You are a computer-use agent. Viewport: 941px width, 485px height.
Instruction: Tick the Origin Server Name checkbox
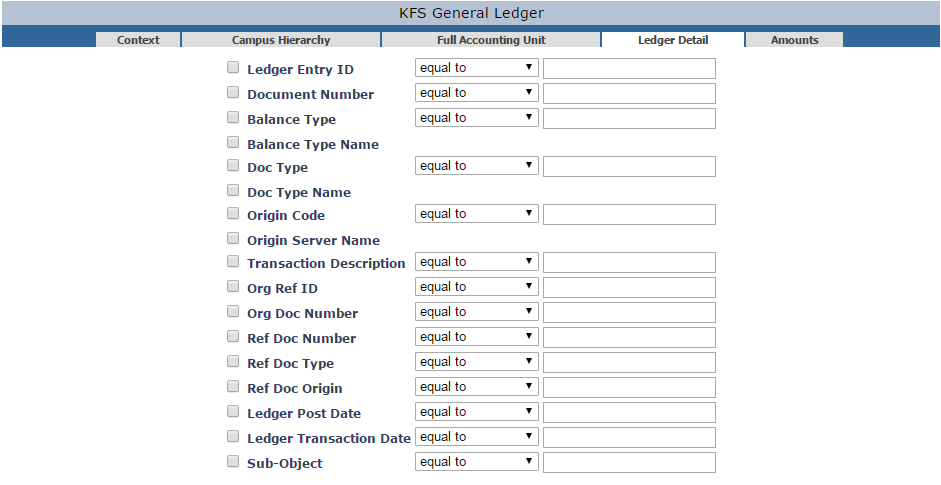(233, 238)
